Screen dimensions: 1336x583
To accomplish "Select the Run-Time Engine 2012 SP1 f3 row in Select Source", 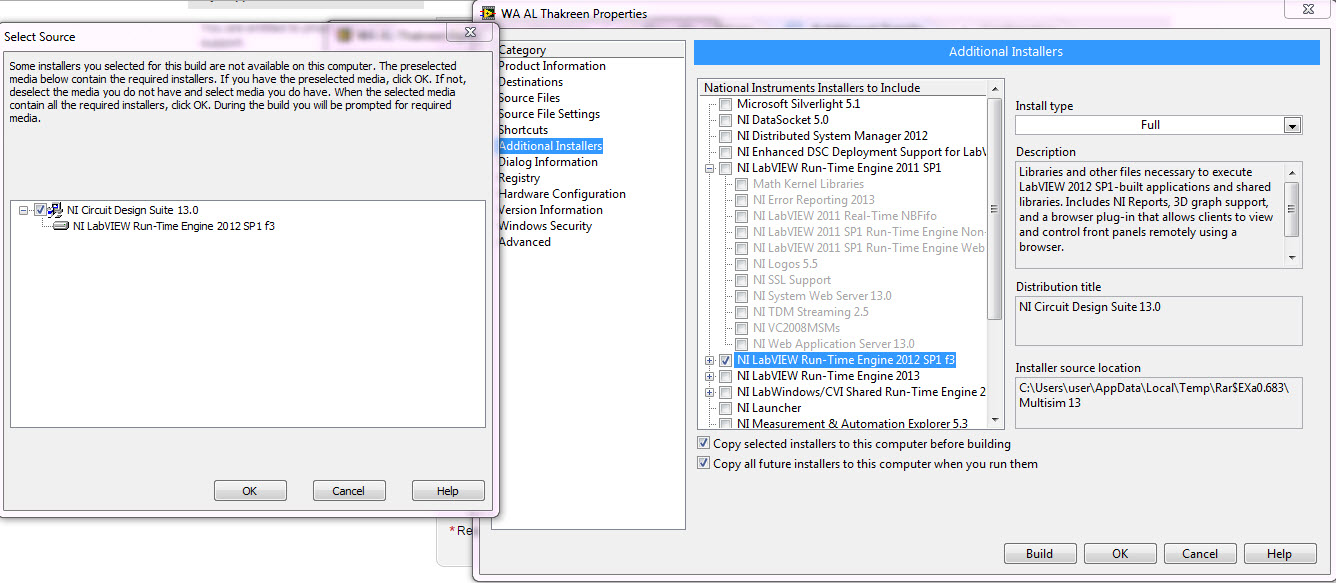I will [x=174, y=226].
